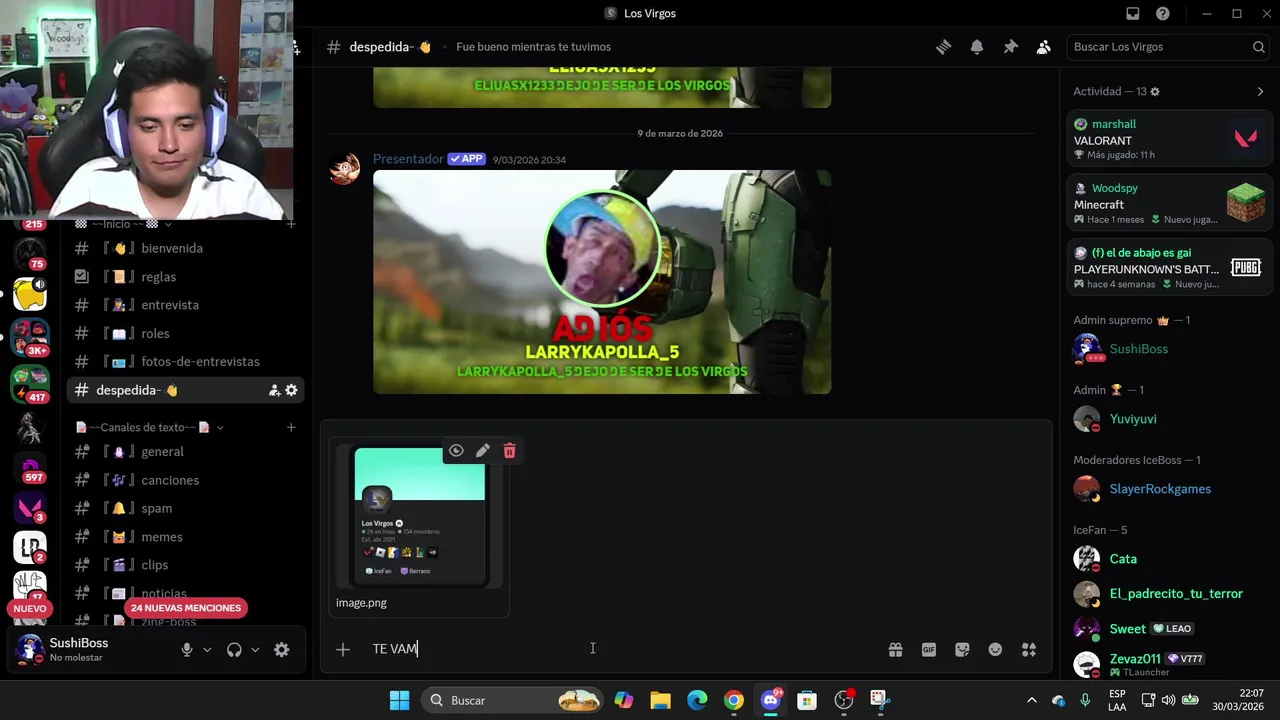The width and height of the screenshot is (1280, 720).
Task: Click Presentador bot username
Action: click(x=408, y=159)
